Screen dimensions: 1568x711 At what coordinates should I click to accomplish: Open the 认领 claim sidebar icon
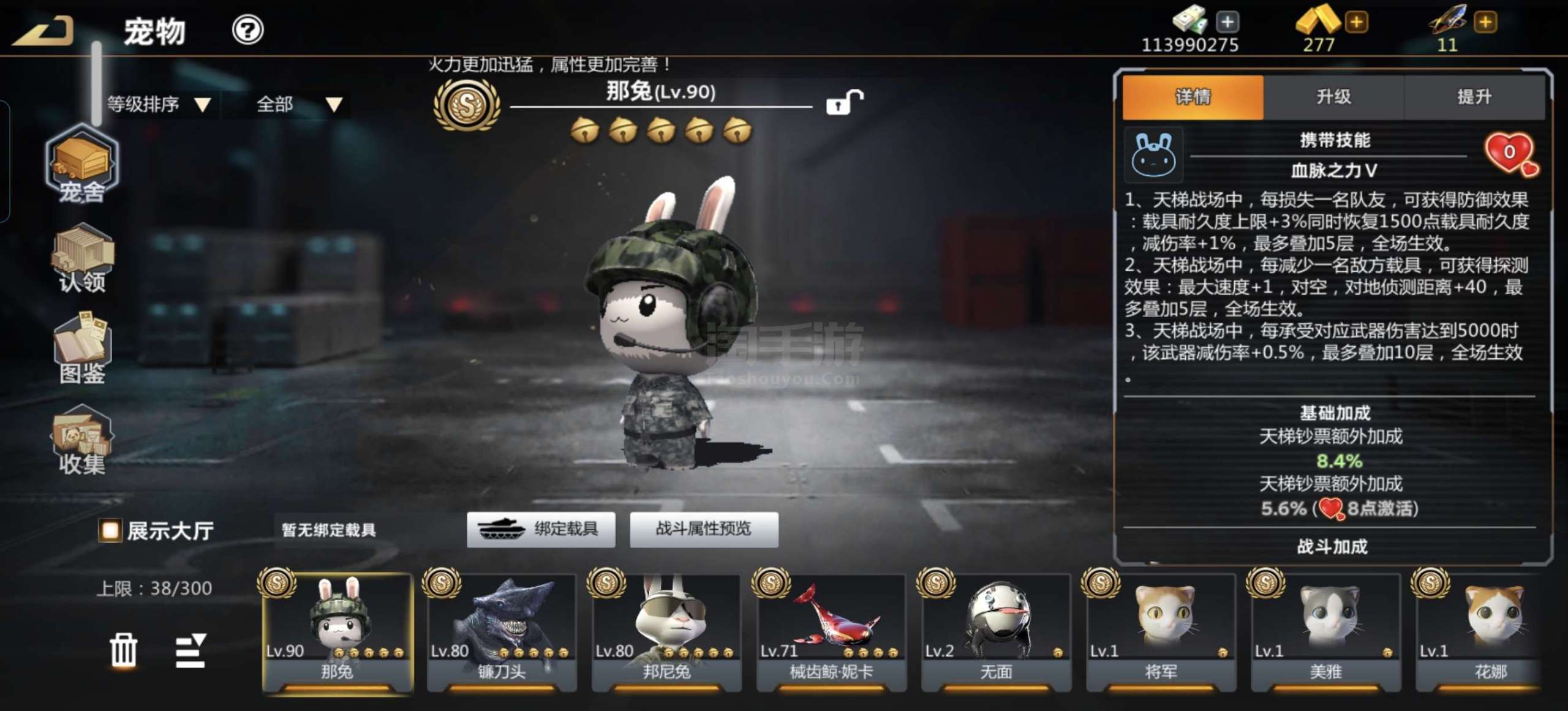[x=82, y=258]
